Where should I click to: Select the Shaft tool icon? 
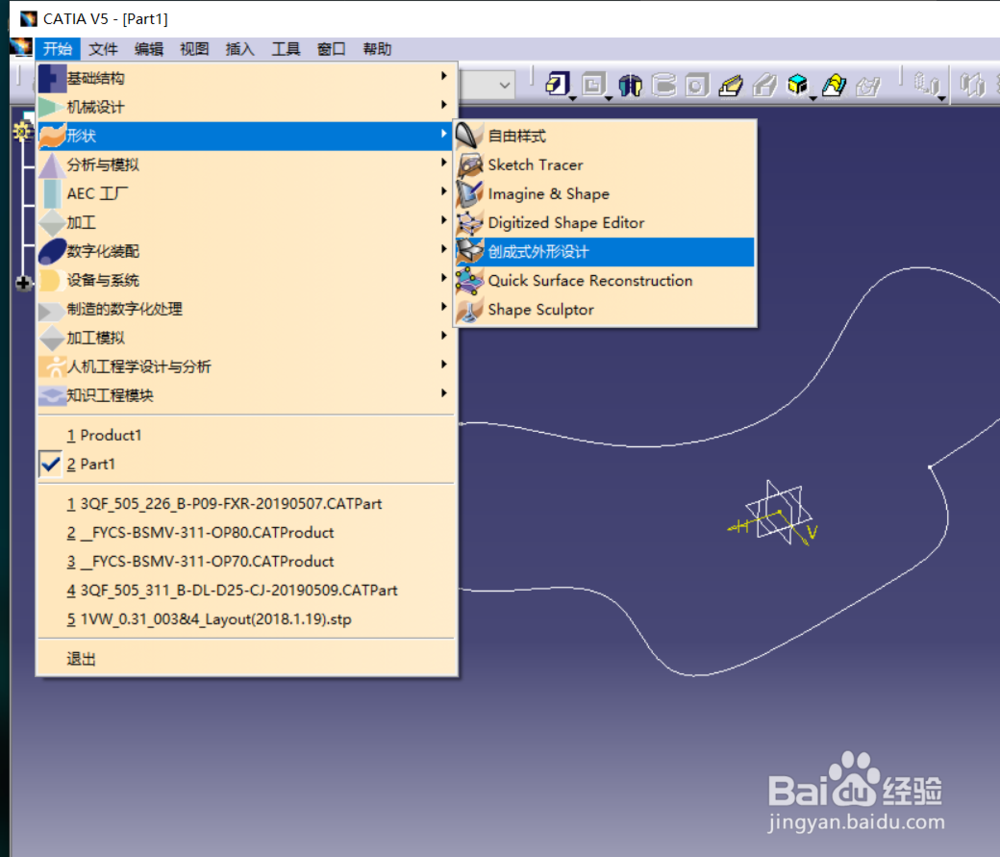click(x=630, y=85)
